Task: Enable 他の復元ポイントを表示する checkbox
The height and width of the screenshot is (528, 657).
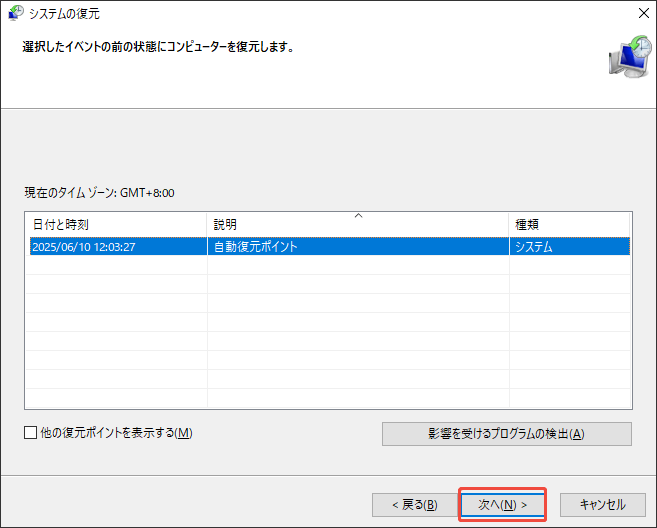Action: [30, 432]
